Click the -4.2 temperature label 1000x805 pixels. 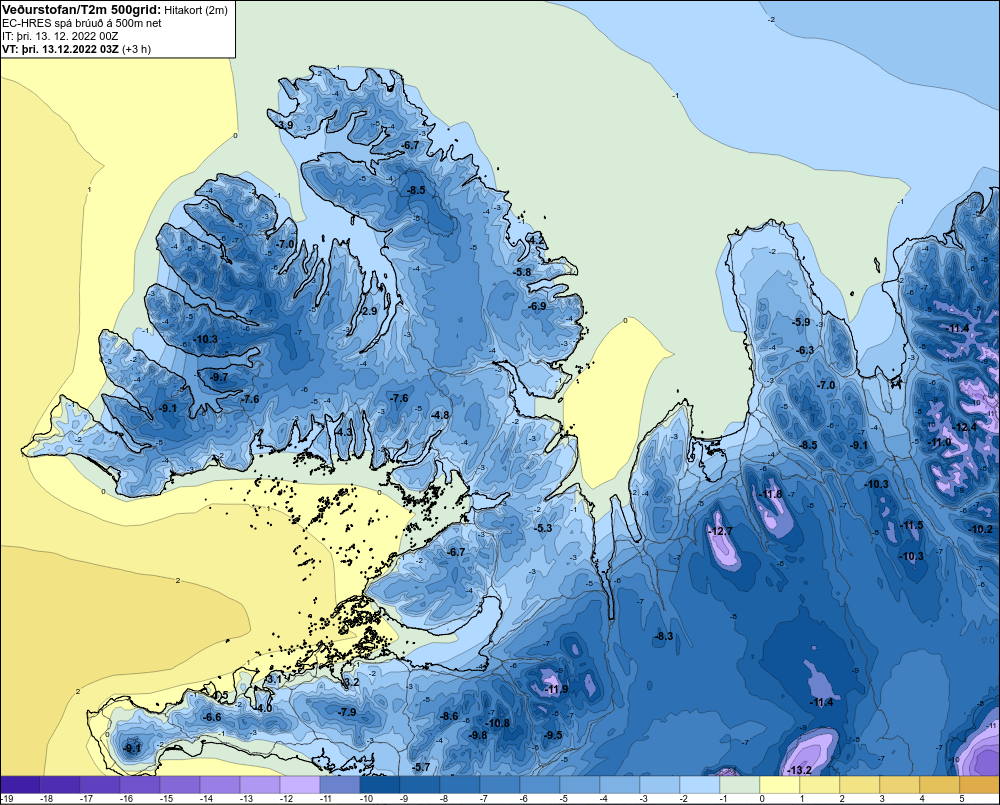[537, 239]
